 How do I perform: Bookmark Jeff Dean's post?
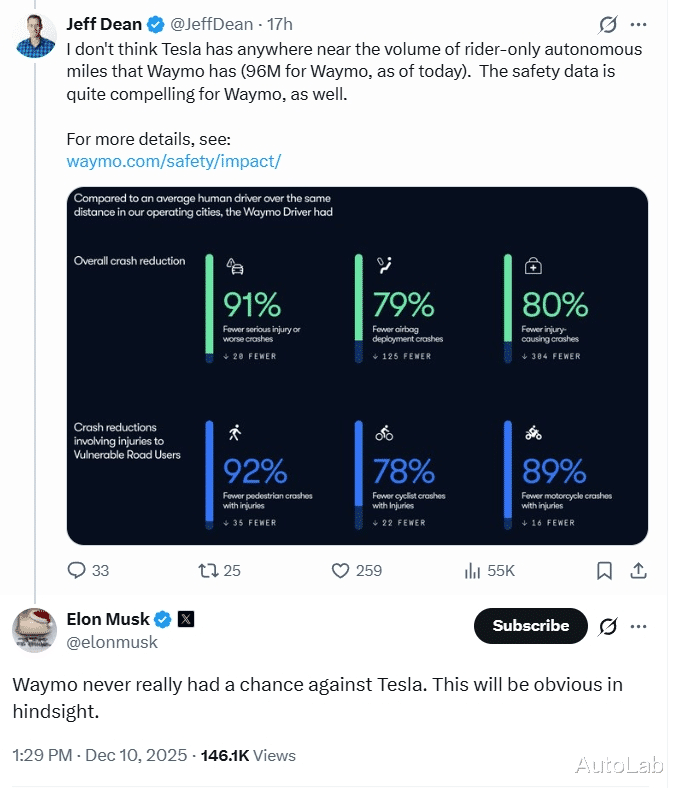604,570
